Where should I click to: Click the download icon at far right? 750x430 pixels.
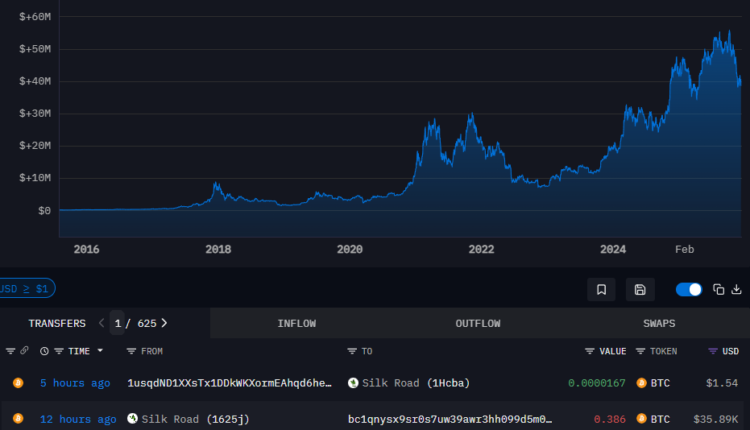click(737, 290)
